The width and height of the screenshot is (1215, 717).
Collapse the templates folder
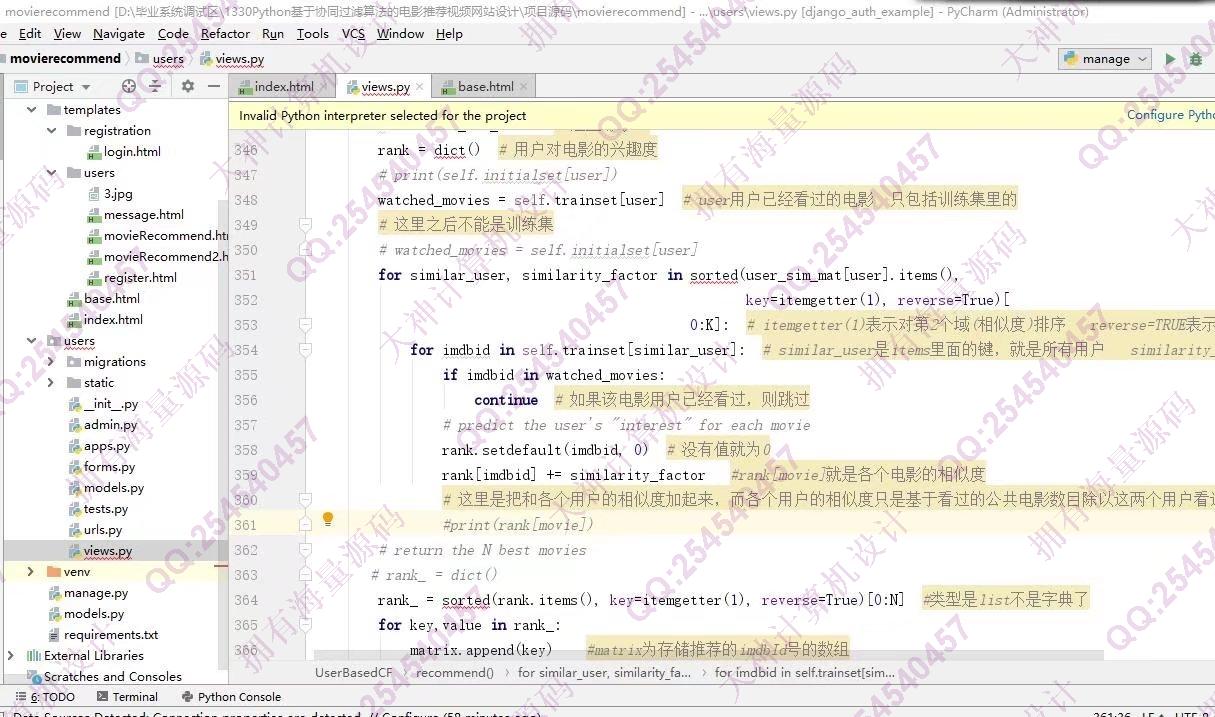[31, 110]
